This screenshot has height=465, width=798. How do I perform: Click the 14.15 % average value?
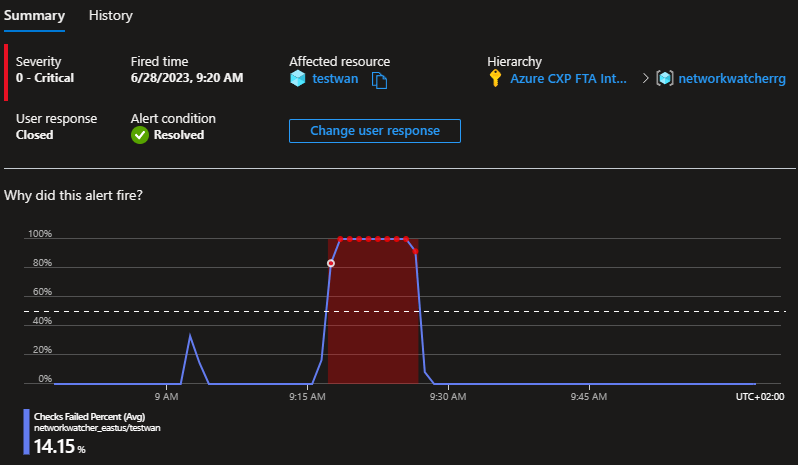tap(60, 446)
